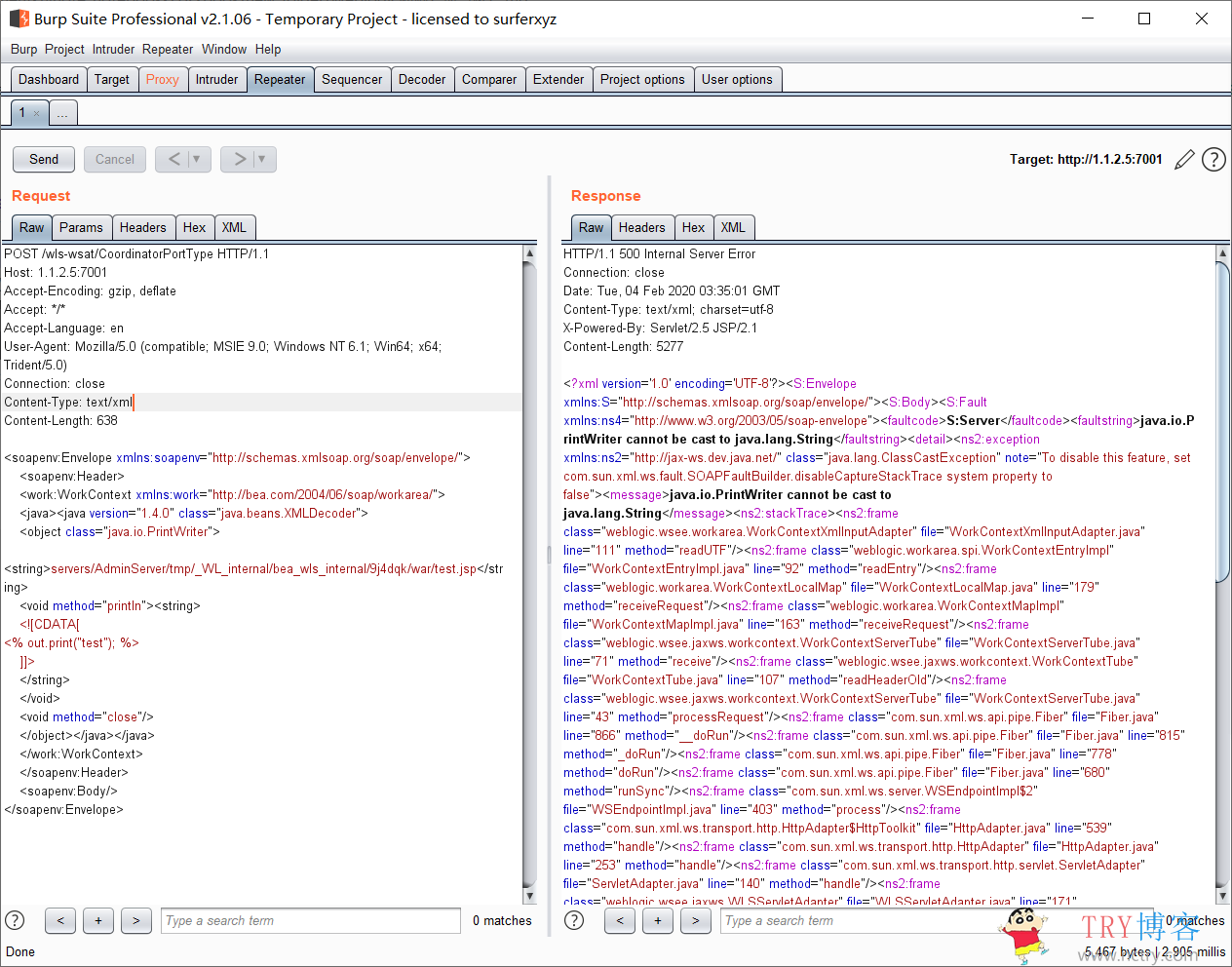Click the response pane scrollbar thumb
This screenshot has height=967, width=1232.
pyautogui.click(x=1223, y=421)
